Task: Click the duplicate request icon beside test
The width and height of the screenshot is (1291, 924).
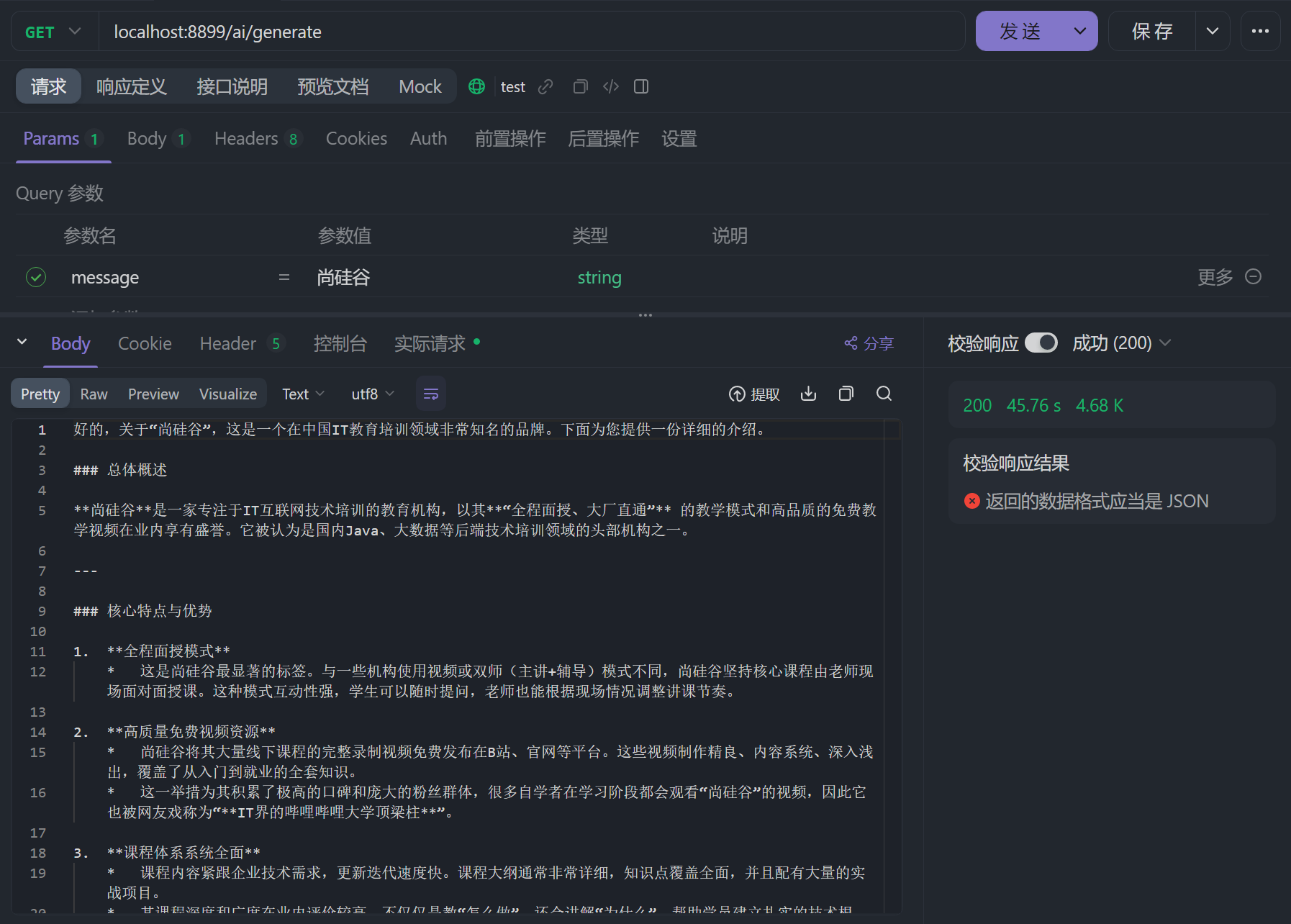Action: click(580, 86)
